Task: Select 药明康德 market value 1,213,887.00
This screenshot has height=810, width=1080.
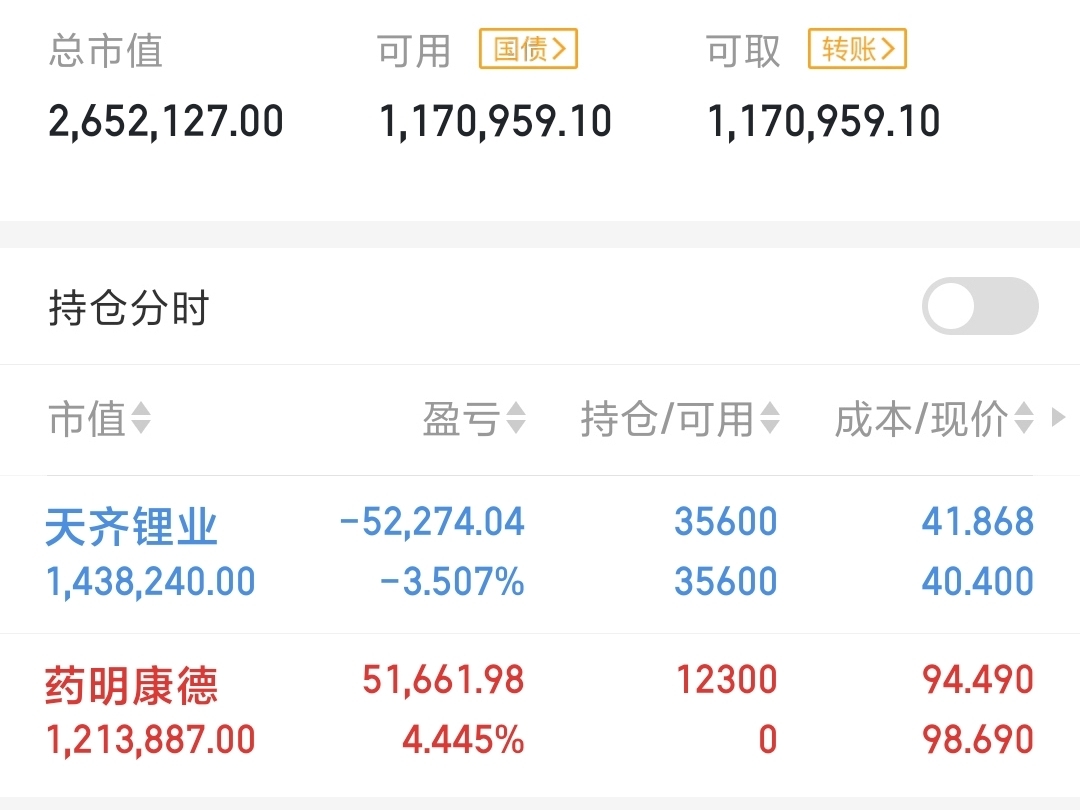Action: click(x=151, y=740)
